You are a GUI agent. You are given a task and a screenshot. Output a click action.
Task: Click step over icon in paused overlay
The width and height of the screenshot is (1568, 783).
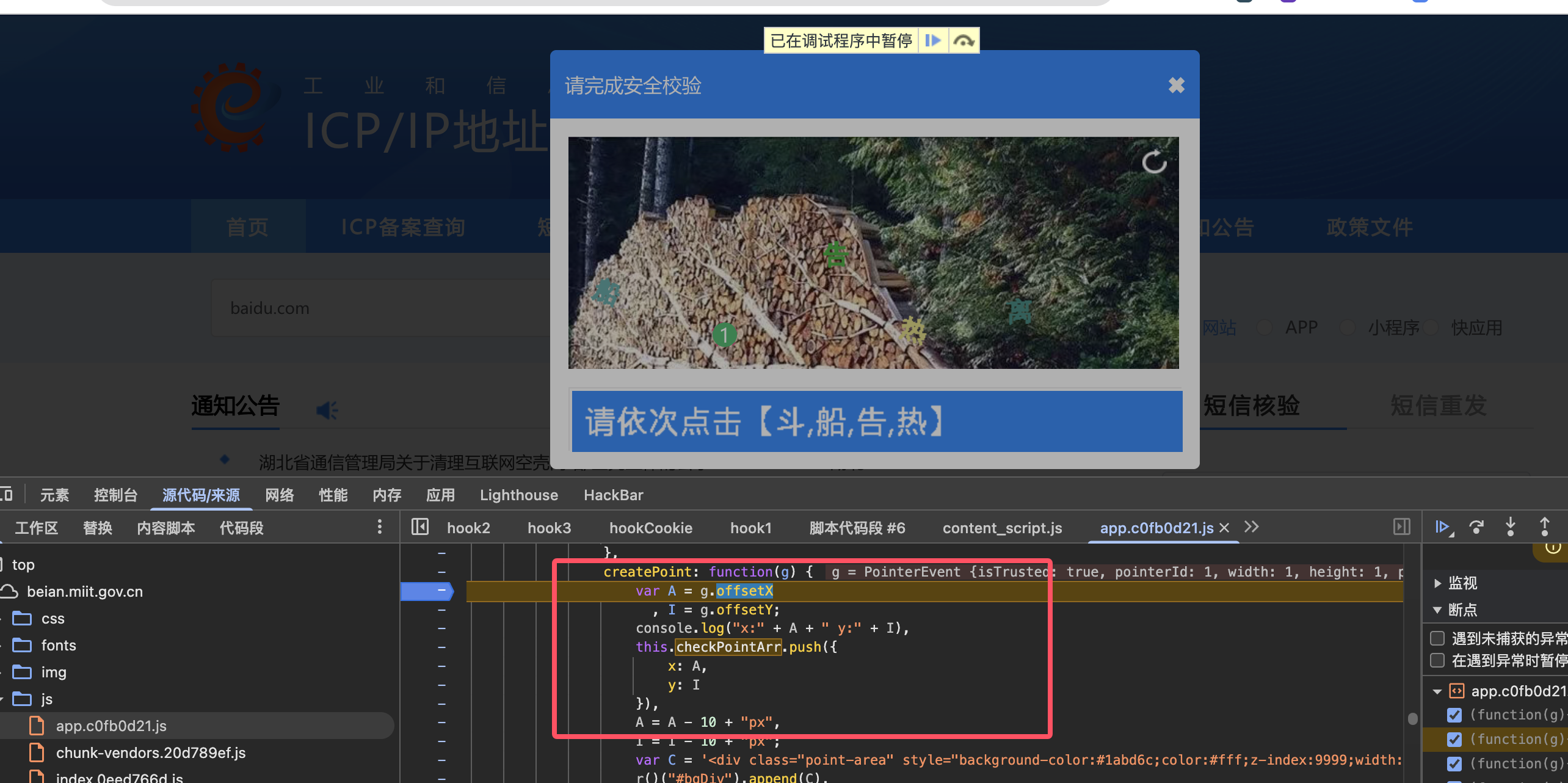click(964, 41)
